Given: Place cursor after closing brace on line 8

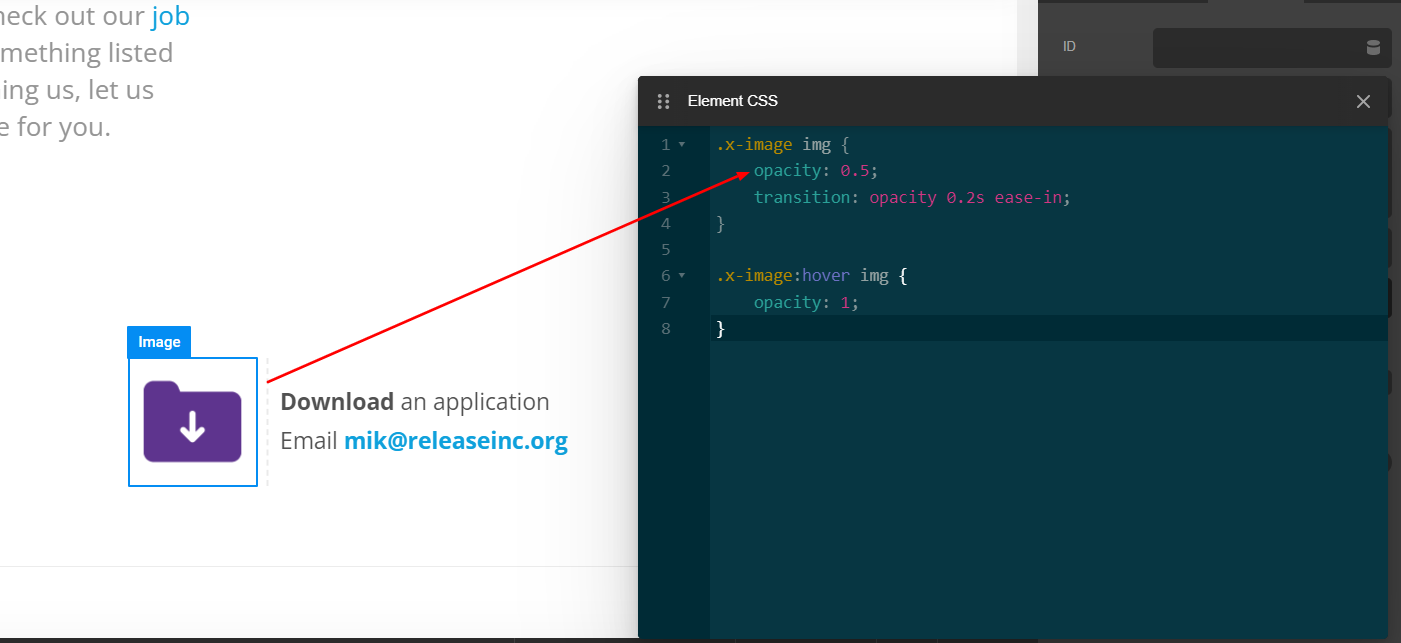Looking at the screenshot, I should (726, 329).
